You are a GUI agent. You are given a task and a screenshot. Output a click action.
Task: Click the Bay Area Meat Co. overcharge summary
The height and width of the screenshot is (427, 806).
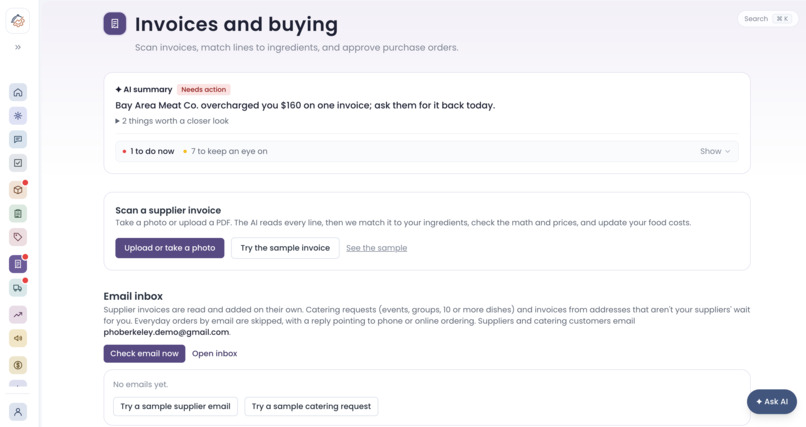pyautogui.click(x=305, y=105)
